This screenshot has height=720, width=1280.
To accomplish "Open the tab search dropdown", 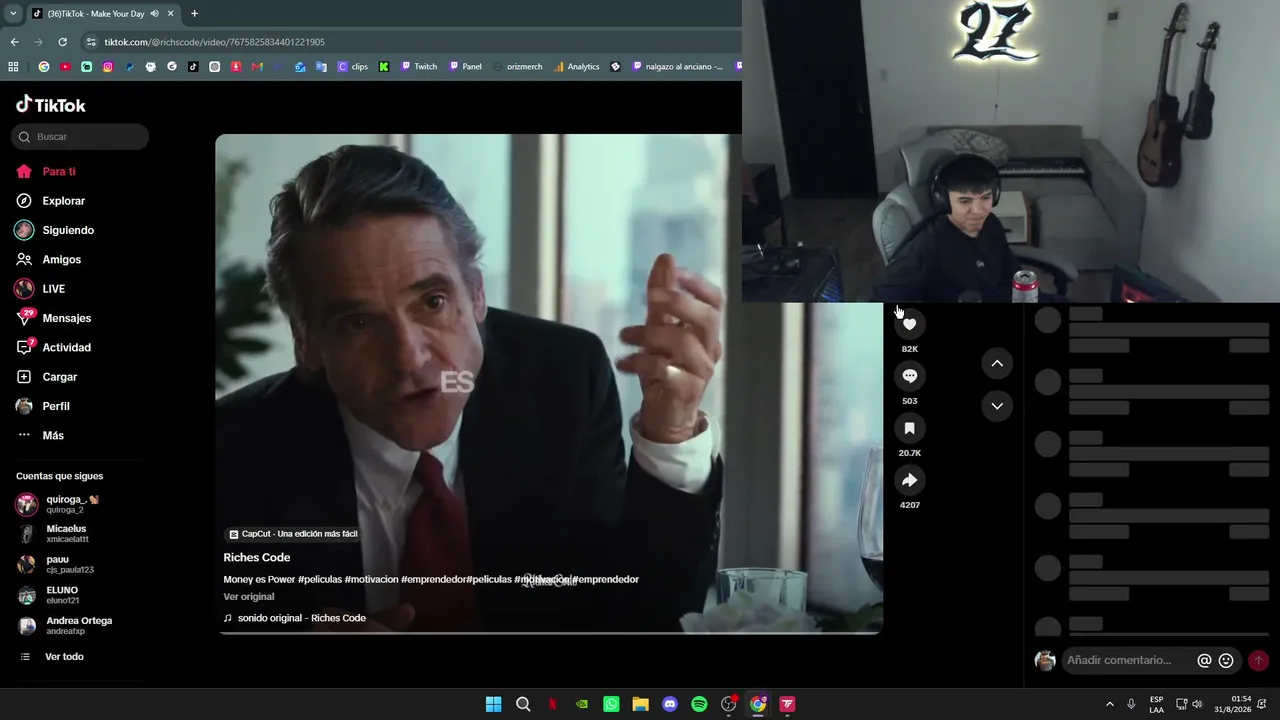I will coord(13,14).
